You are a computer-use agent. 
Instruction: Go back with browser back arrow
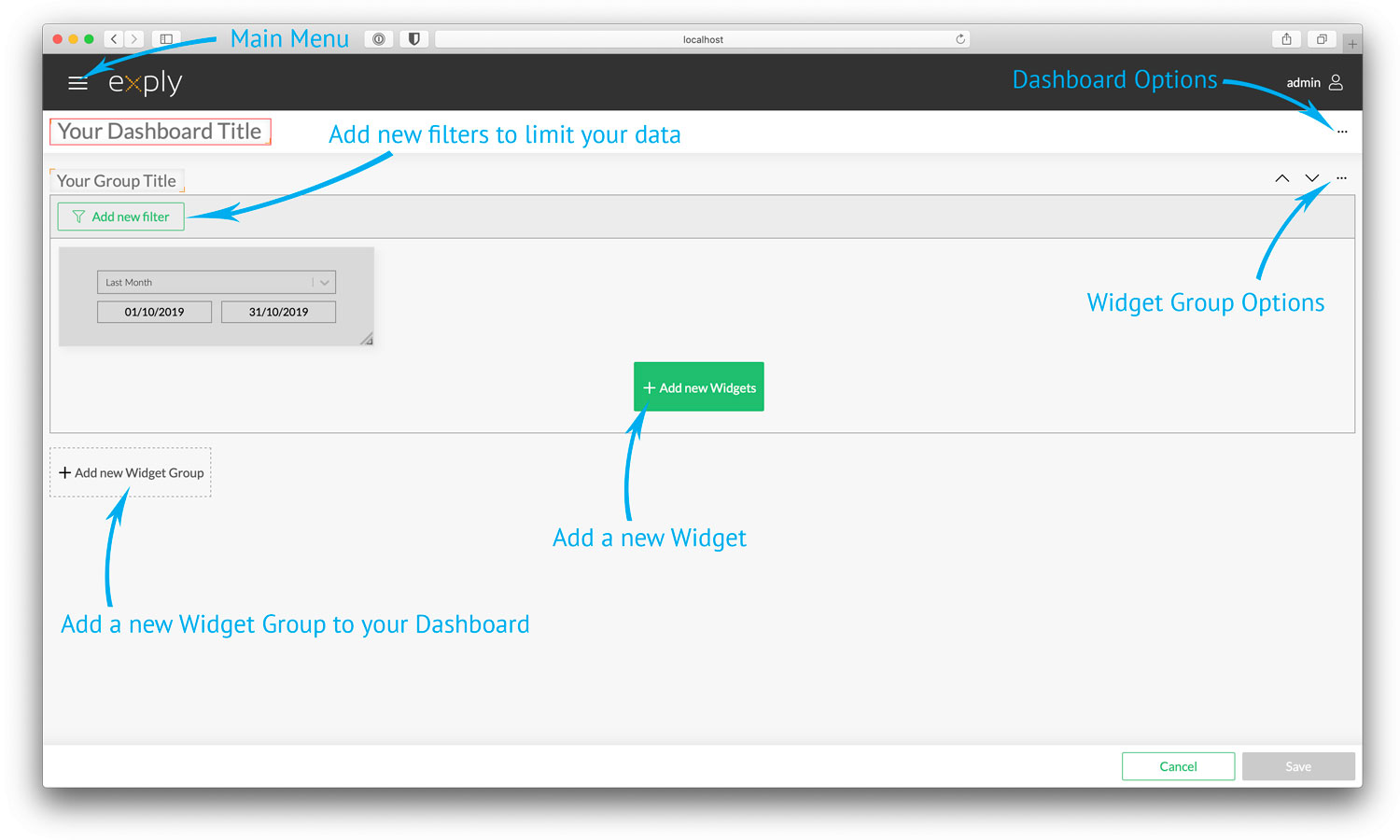[x=114, y=39]
